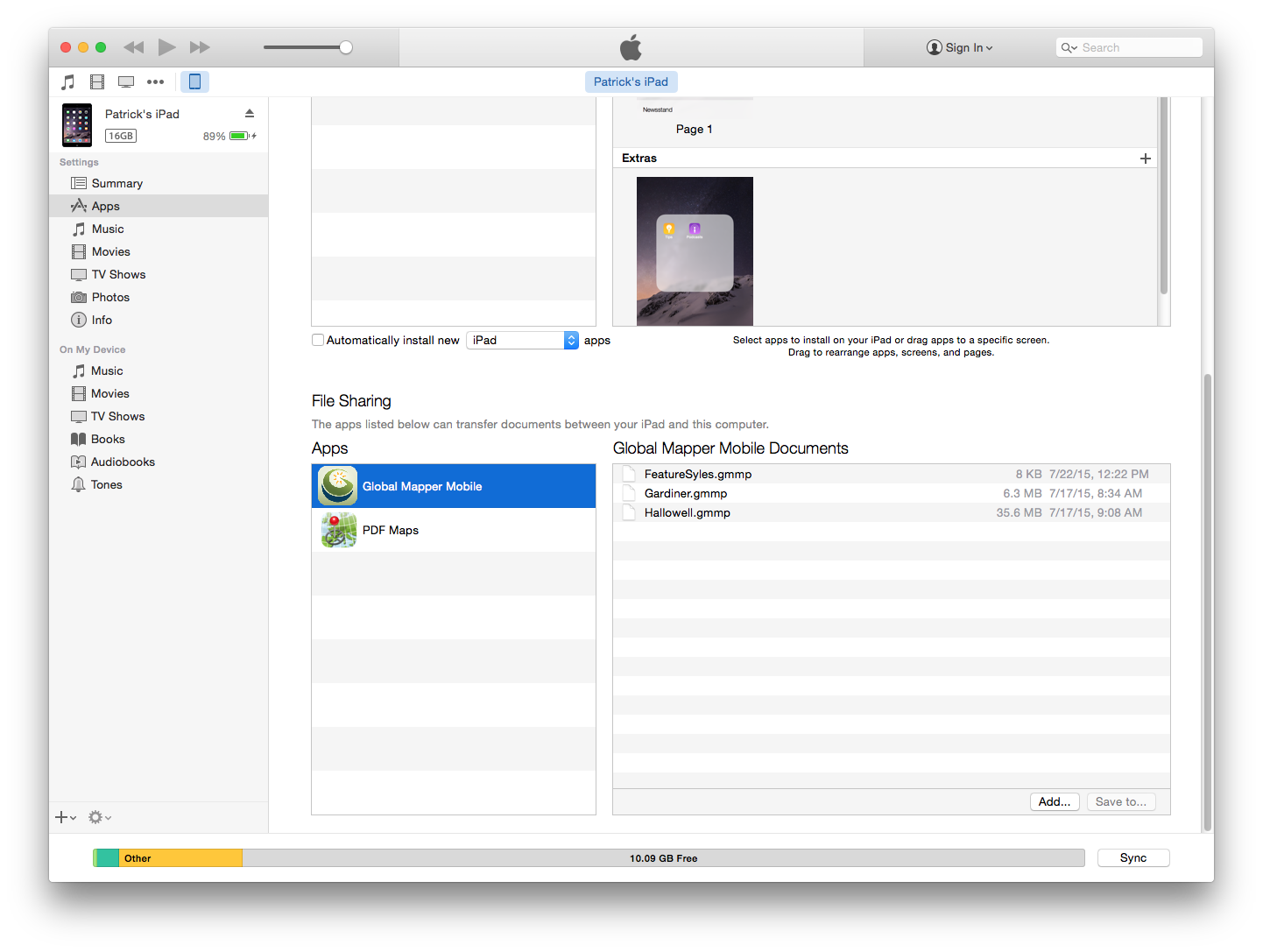Click the Save to... button
The image size is (1263, 952).
[x=1121, y=801]
